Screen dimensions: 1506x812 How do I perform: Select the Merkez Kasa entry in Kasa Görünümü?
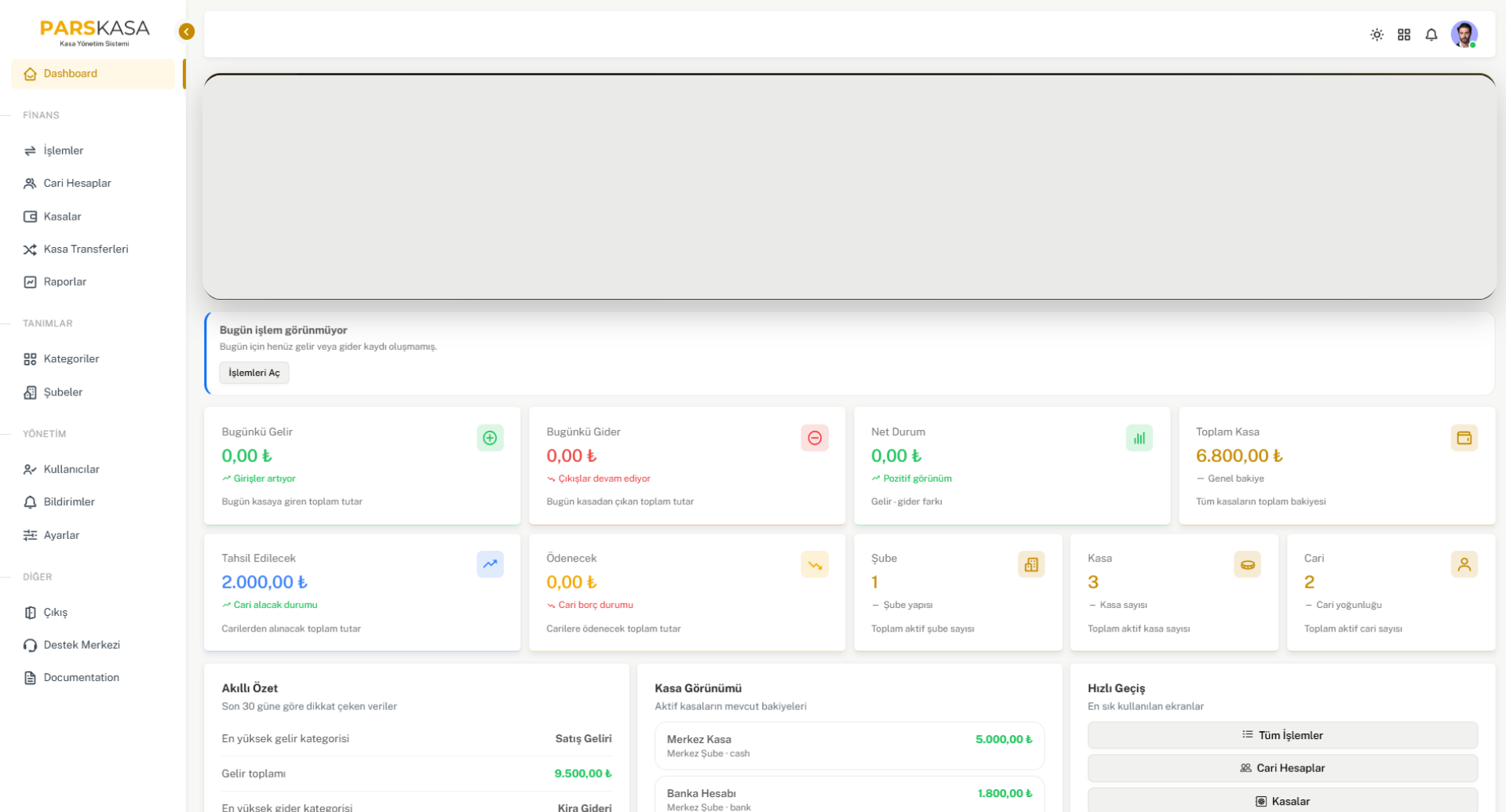pyautogui.click(x=849, y=745)
